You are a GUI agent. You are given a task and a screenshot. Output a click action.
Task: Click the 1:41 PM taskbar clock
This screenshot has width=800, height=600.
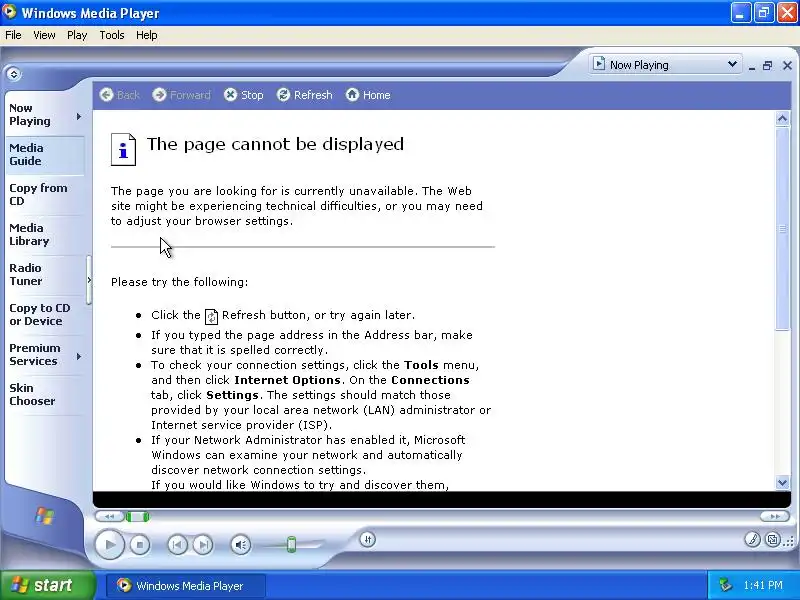[763, 585]
